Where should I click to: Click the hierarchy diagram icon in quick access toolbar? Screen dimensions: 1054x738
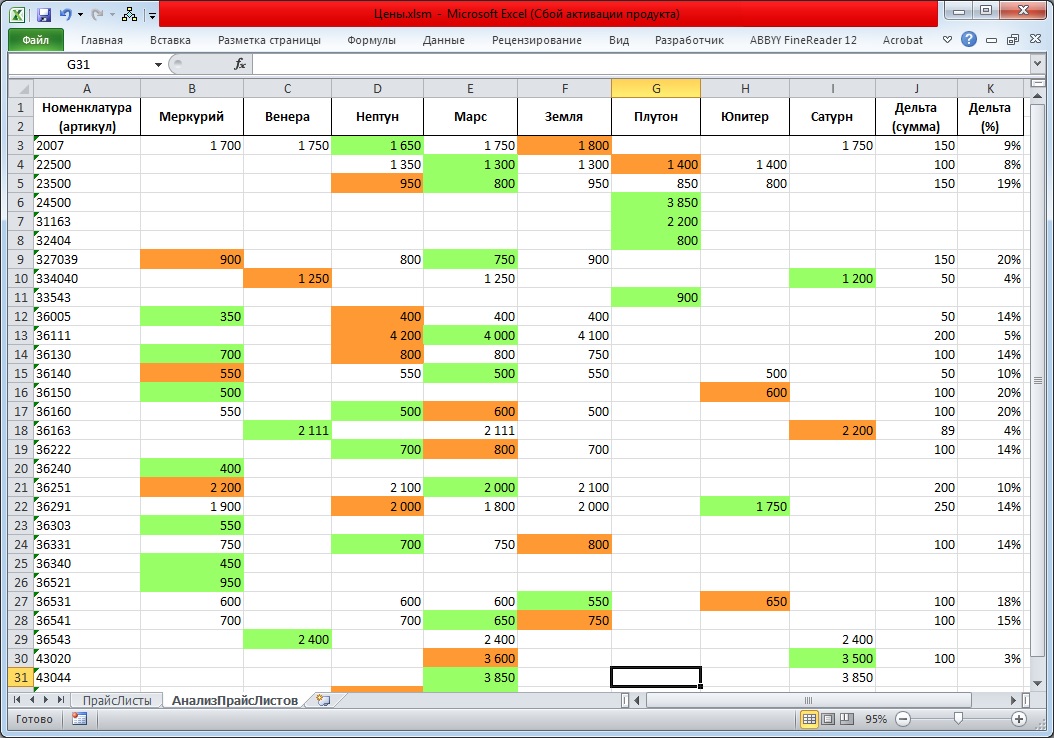130,14
